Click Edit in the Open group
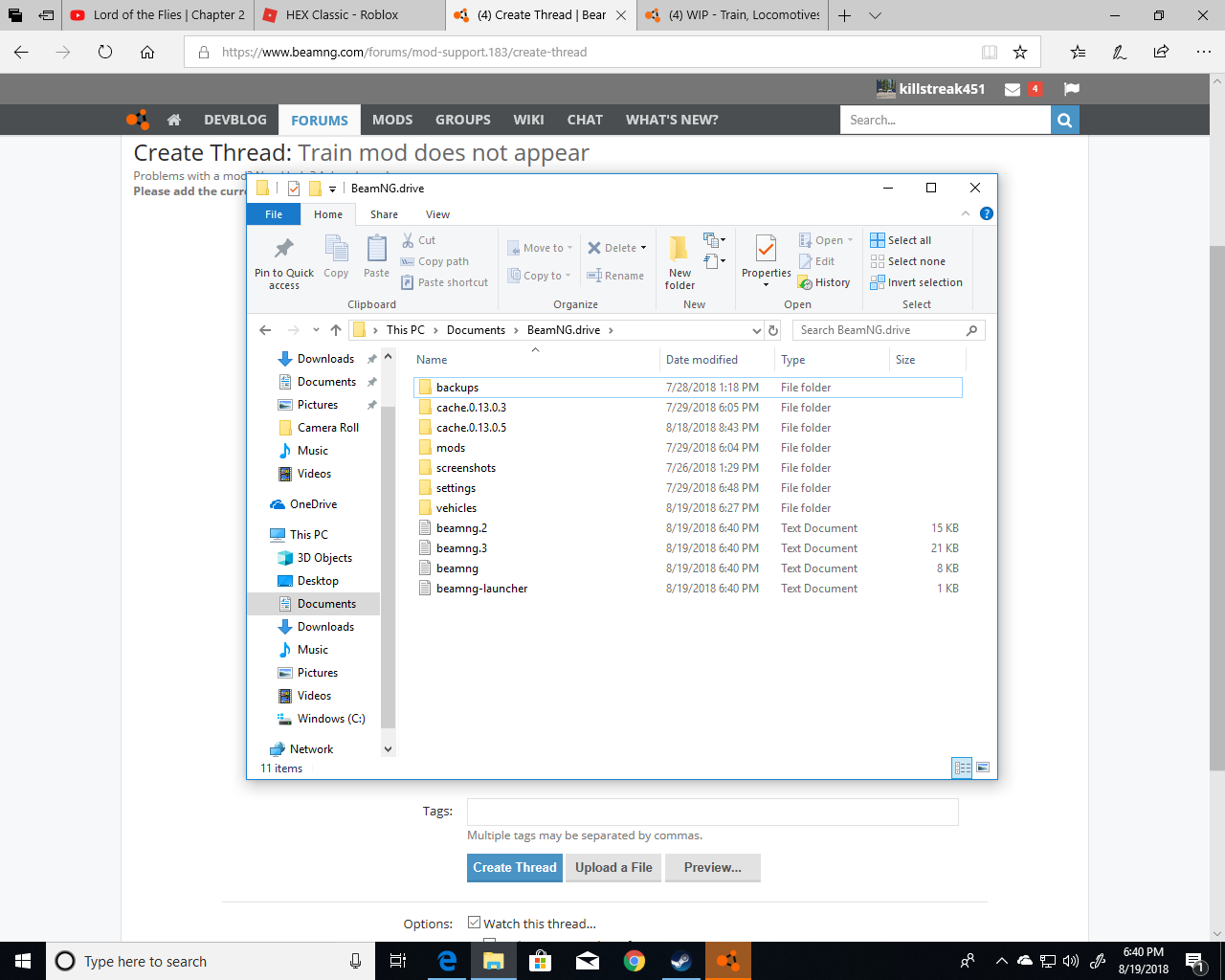 816,261
